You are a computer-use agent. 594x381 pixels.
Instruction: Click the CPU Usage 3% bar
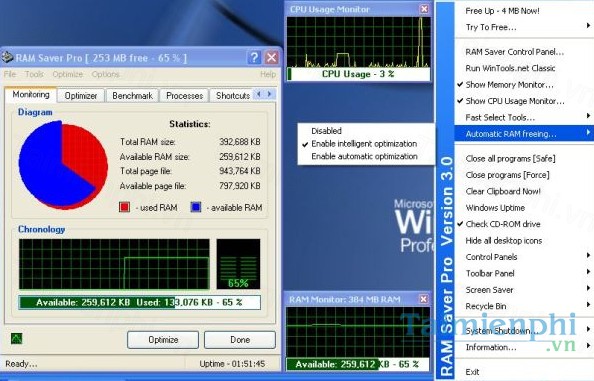(358, 74)
